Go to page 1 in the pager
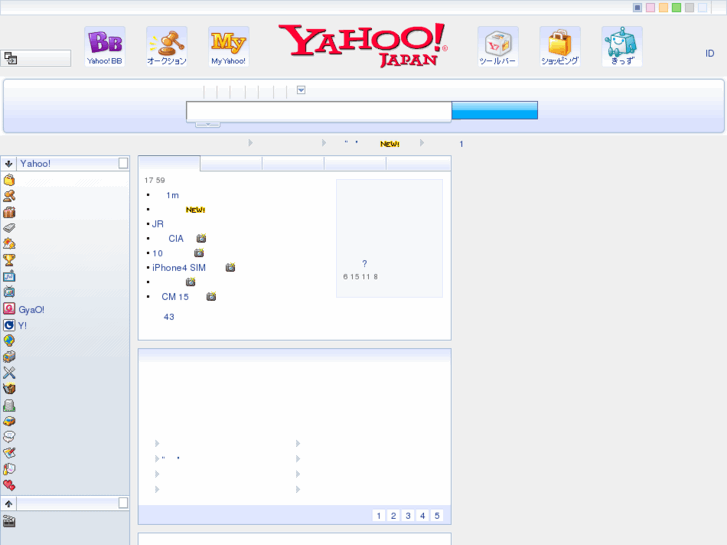 click(x=379, y=516)
